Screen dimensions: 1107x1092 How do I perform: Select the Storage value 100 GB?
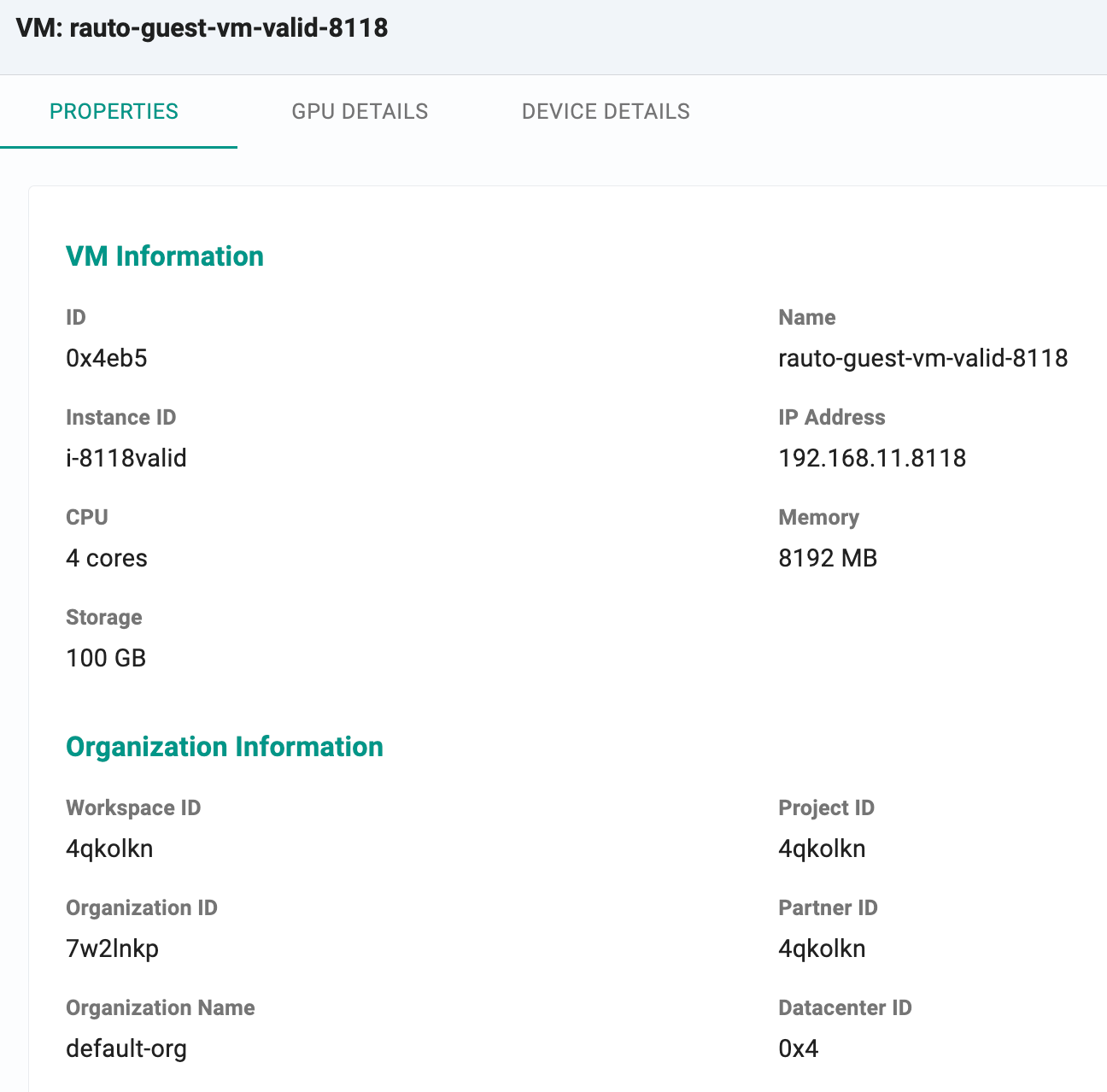point(106,658)
